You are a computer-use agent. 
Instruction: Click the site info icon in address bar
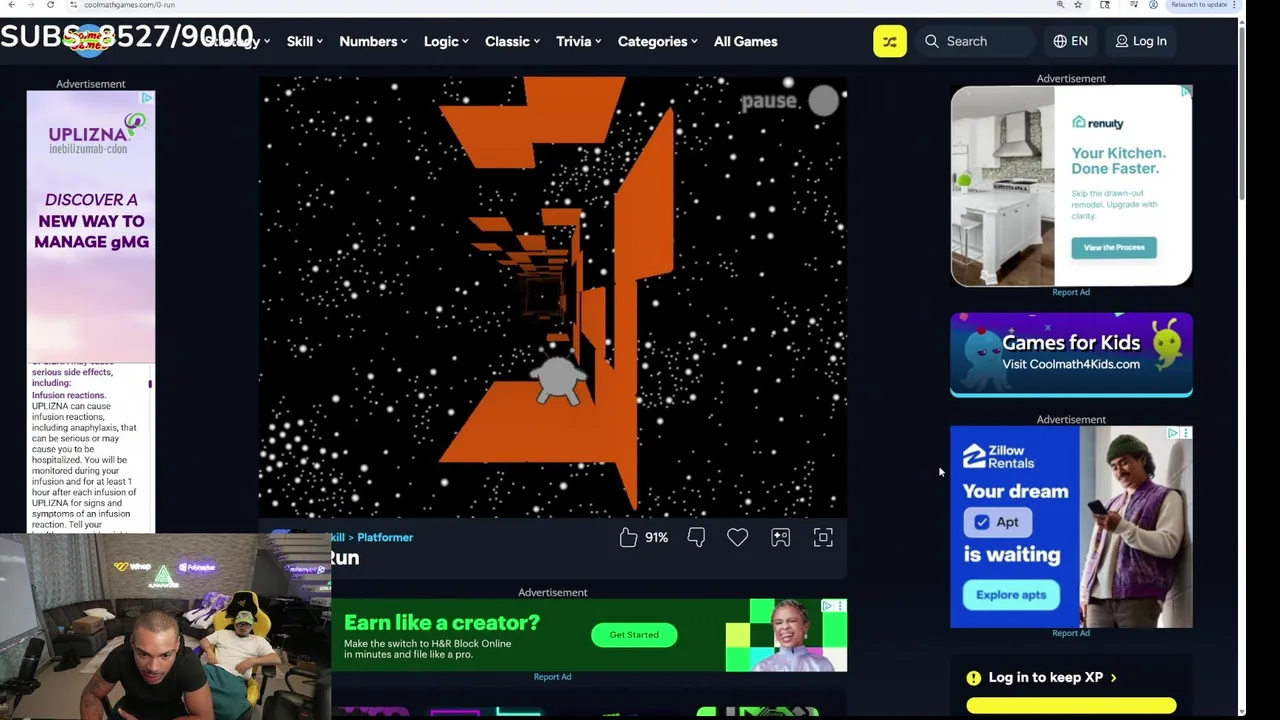73,5
